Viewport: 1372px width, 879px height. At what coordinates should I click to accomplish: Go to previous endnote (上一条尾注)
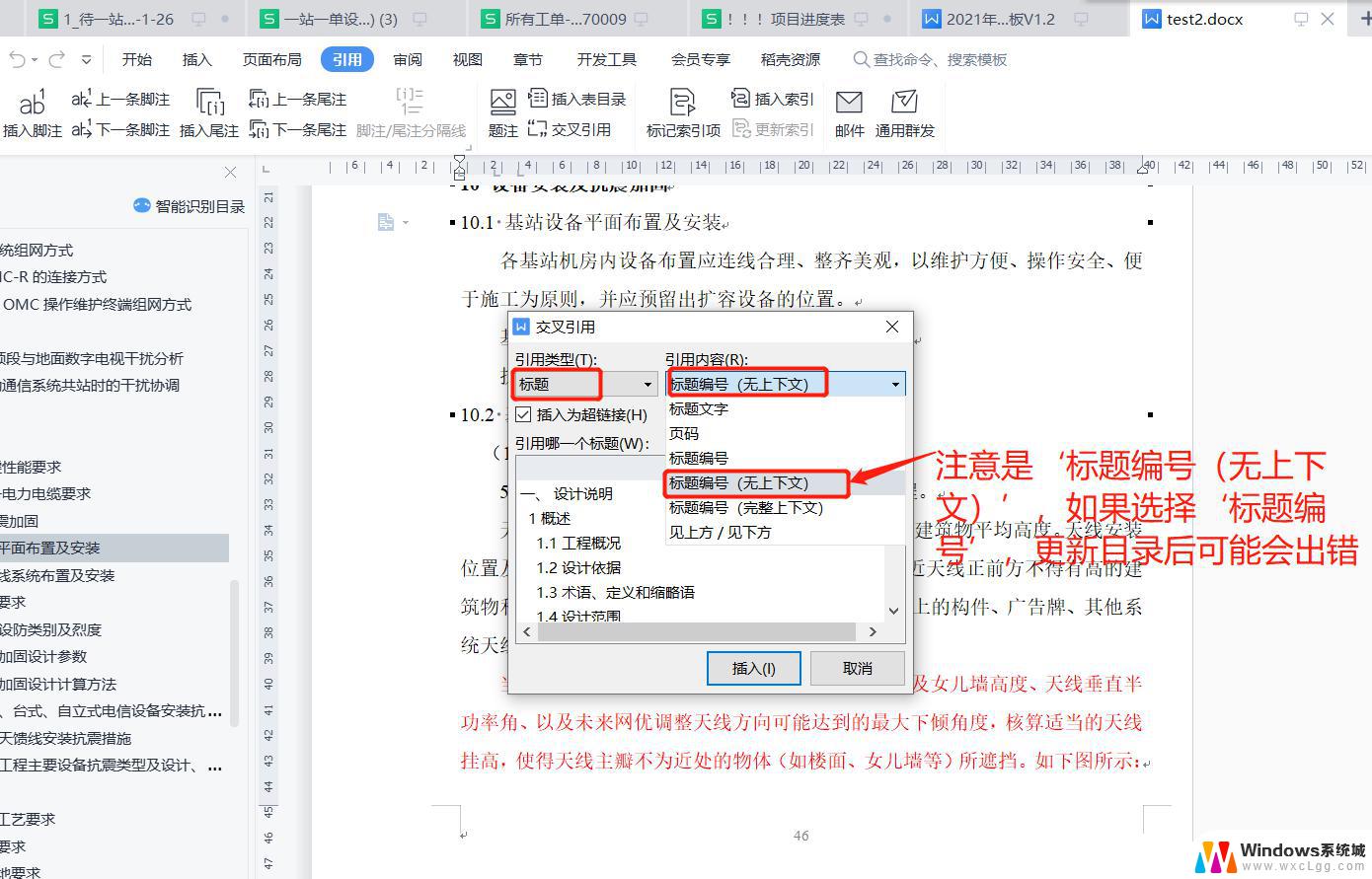(298, 99)
